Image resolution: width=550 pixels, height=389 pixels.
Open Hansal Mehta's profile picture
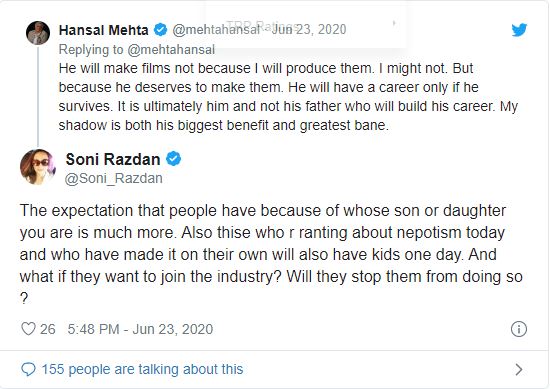click(x=38, y=33)
